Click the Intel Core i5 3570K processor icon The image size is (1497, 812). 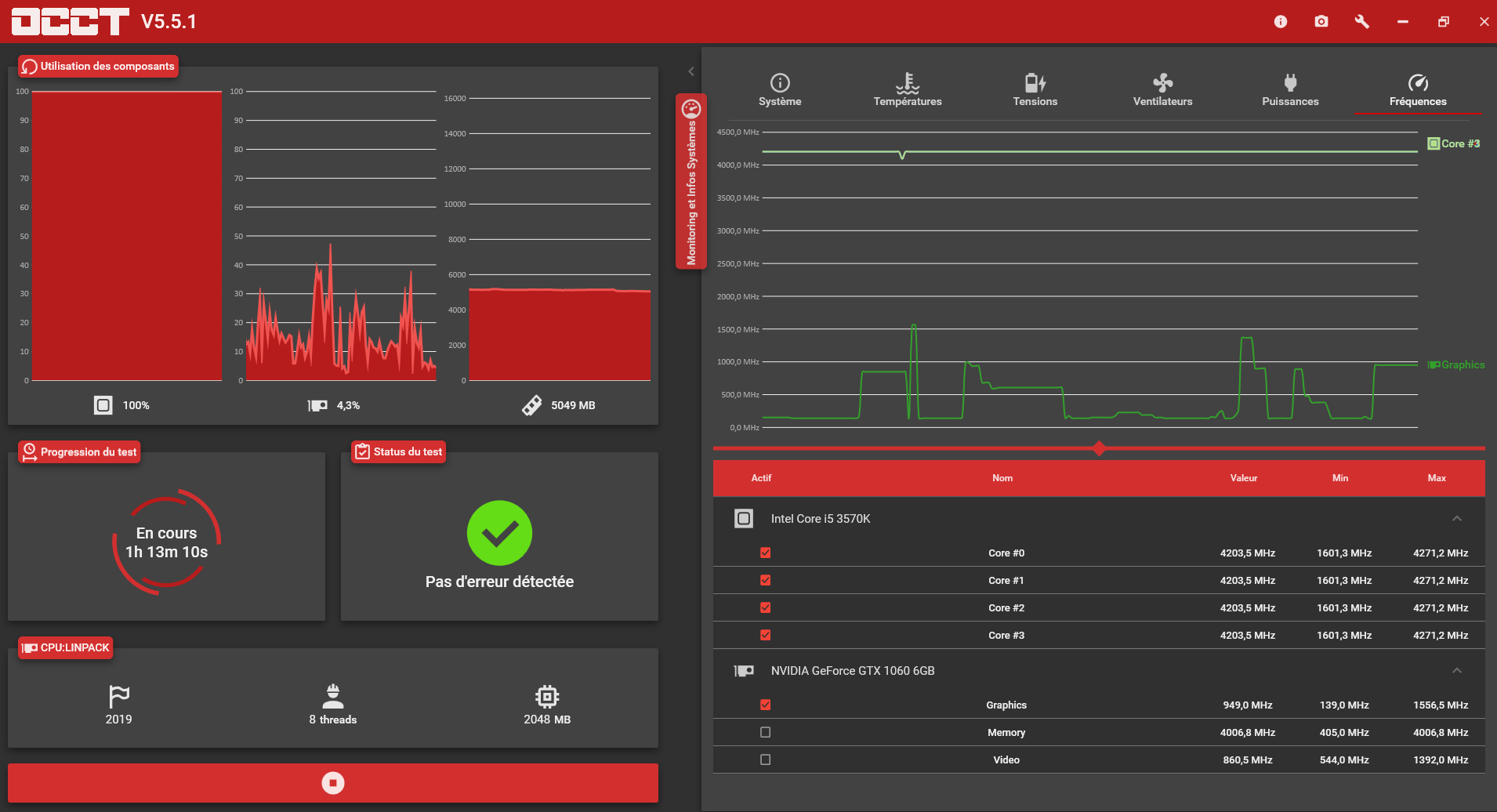744,519
